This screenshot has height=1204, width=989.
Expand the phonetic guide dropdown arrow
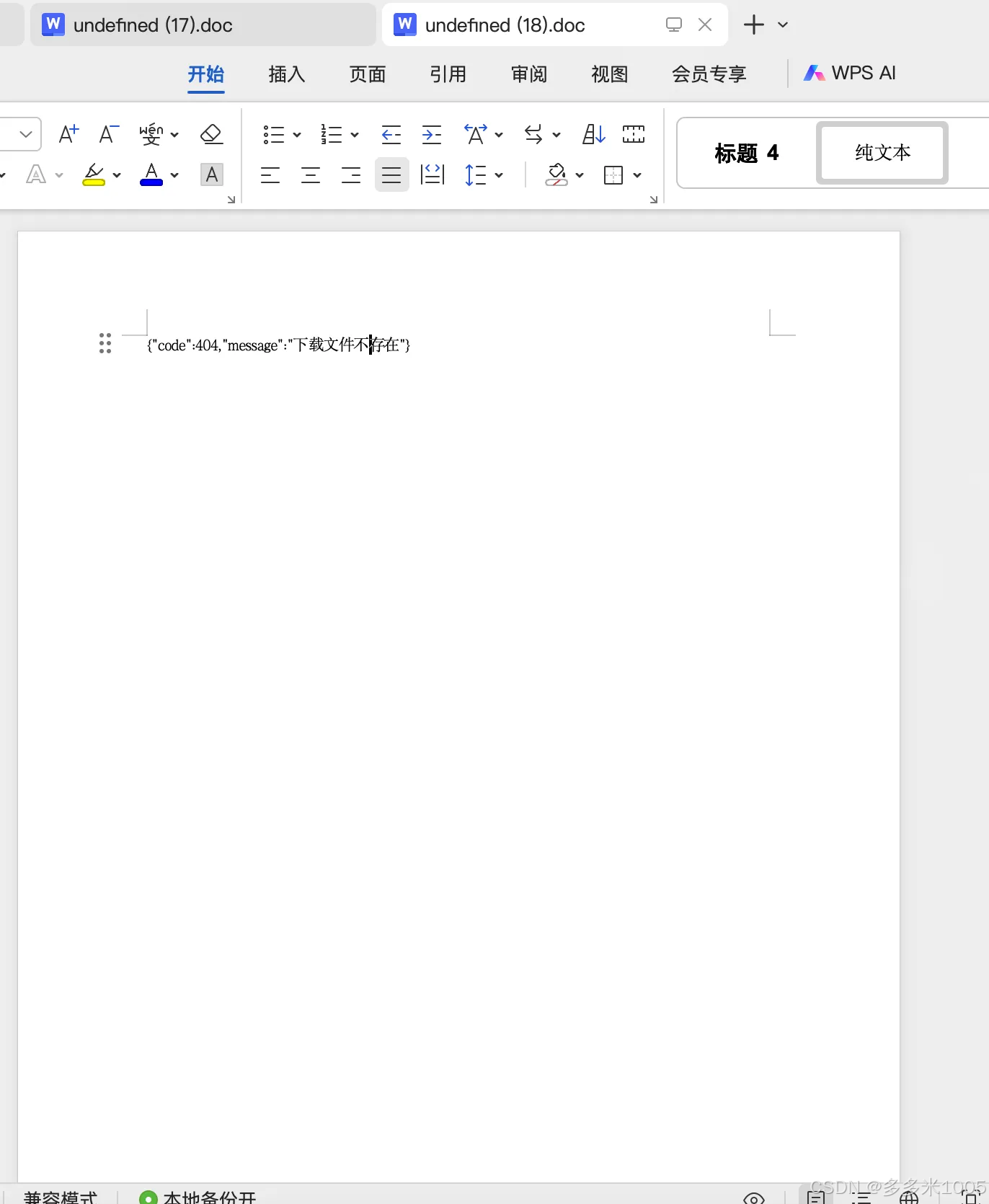coord(174,135)
